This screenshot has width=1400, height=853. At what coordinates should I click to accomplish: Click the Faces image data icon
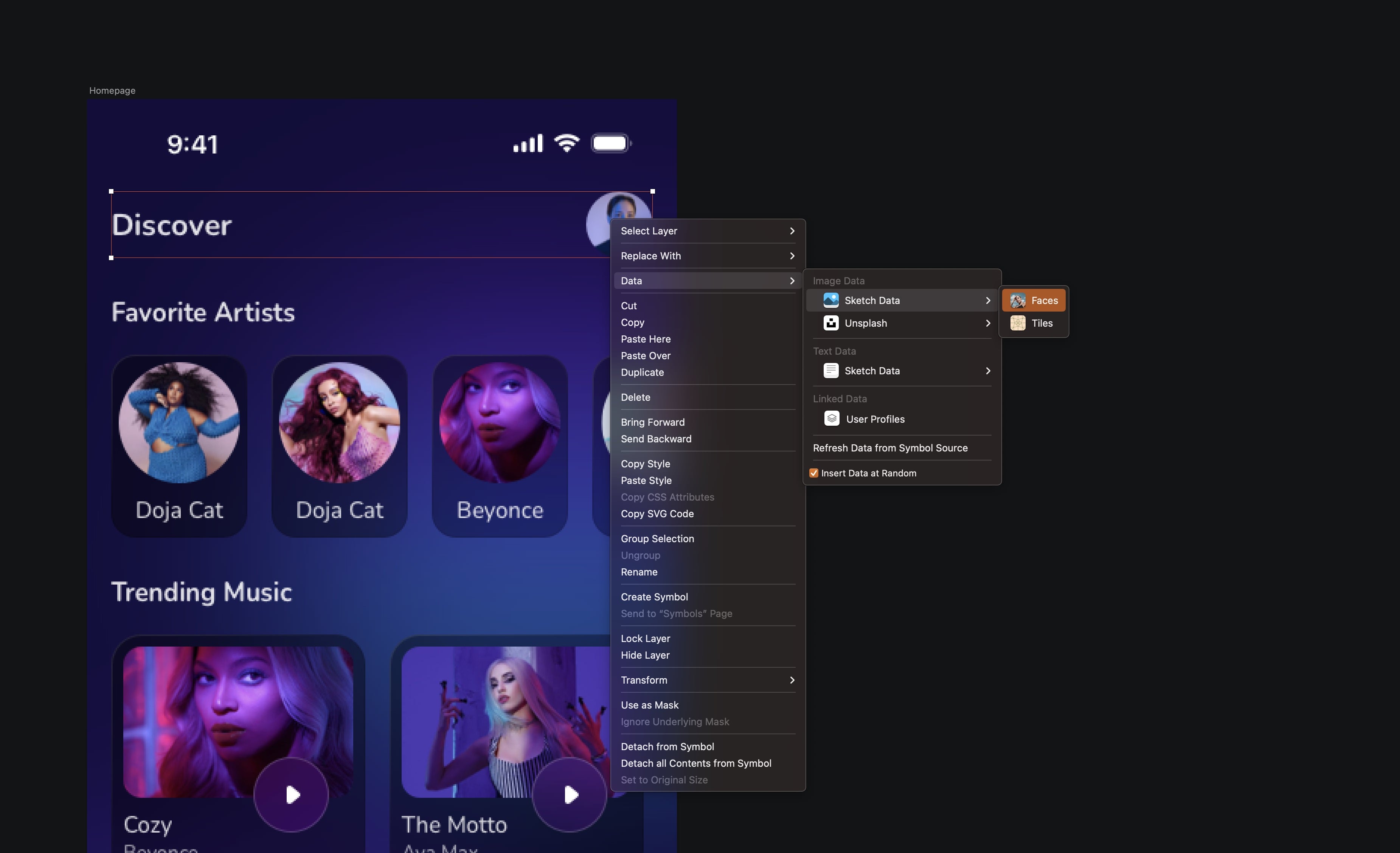[1018, 301]
